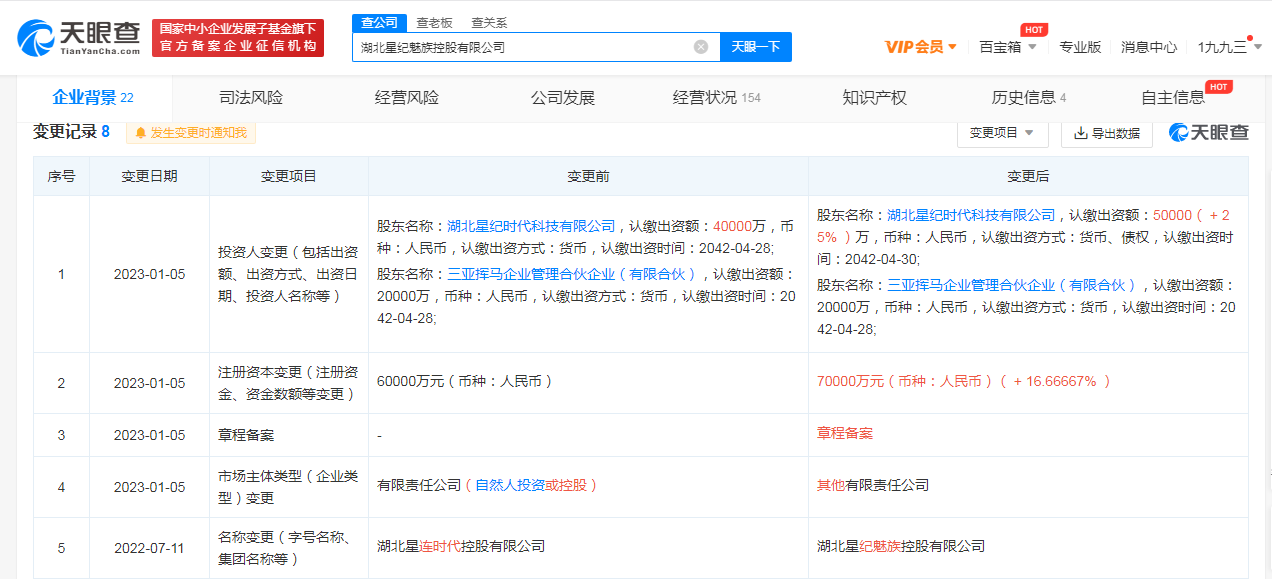Open 湖北星纪时代科技有限公司 link in 变更后 column
Image resolution: width=1272 pixels, height=579 pixels.
[971, 215]
